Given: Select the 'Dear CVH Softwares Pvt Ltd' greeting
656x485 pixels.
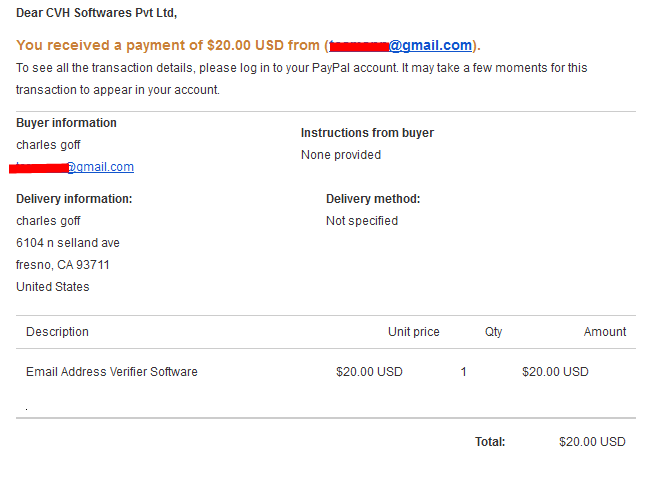Looking at the screenshot, I should pos(97,13).
